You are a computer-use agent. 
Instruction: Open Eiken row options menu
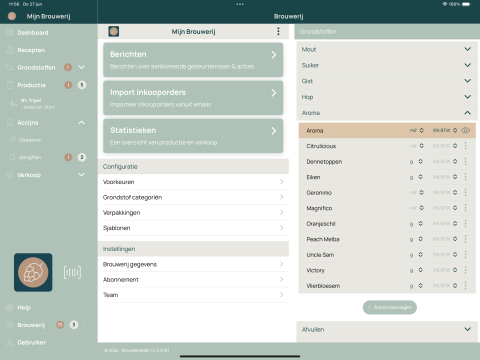tap(465, 177)
